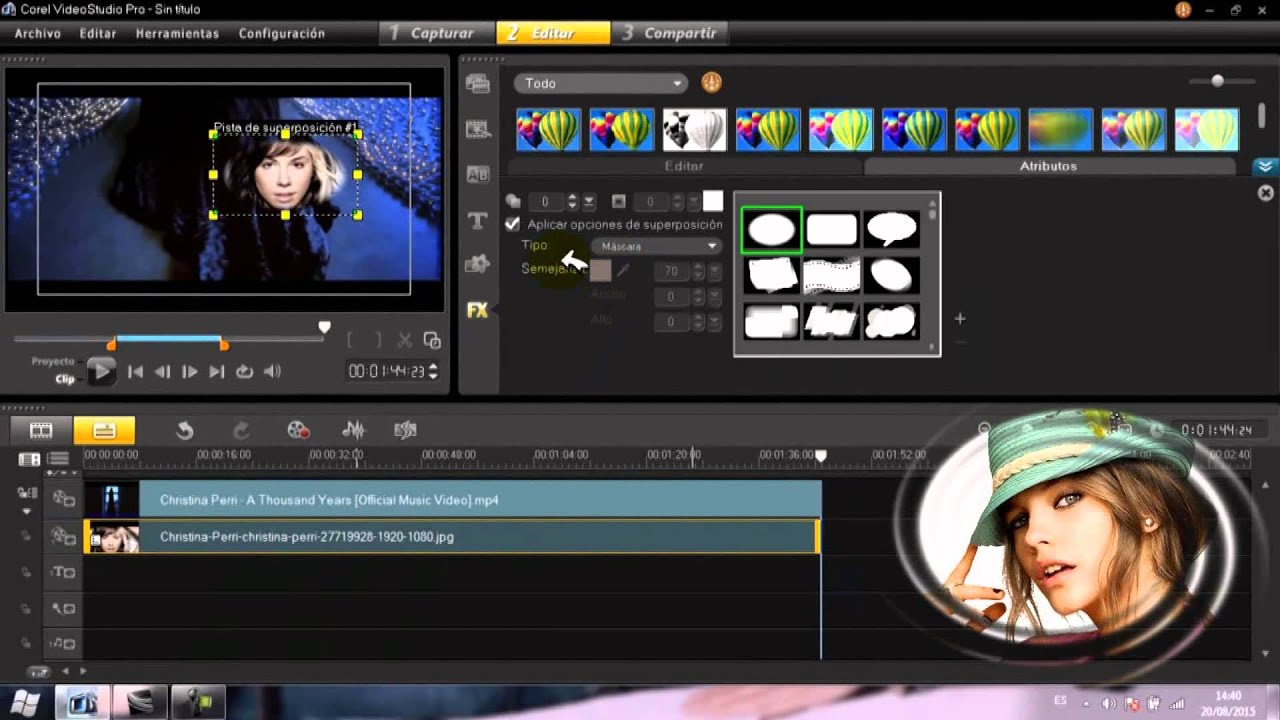This screenshot has width=1280, height=720.
Task: Switch to the Atributos options tab
Action: click(x=1048, y=166)
